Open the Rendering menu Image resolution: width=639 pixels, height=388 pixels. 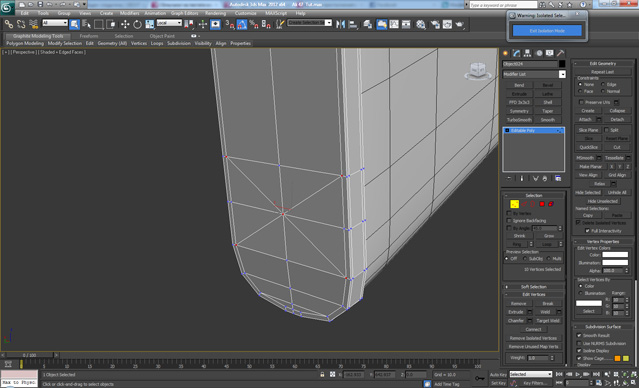[215, 13]
